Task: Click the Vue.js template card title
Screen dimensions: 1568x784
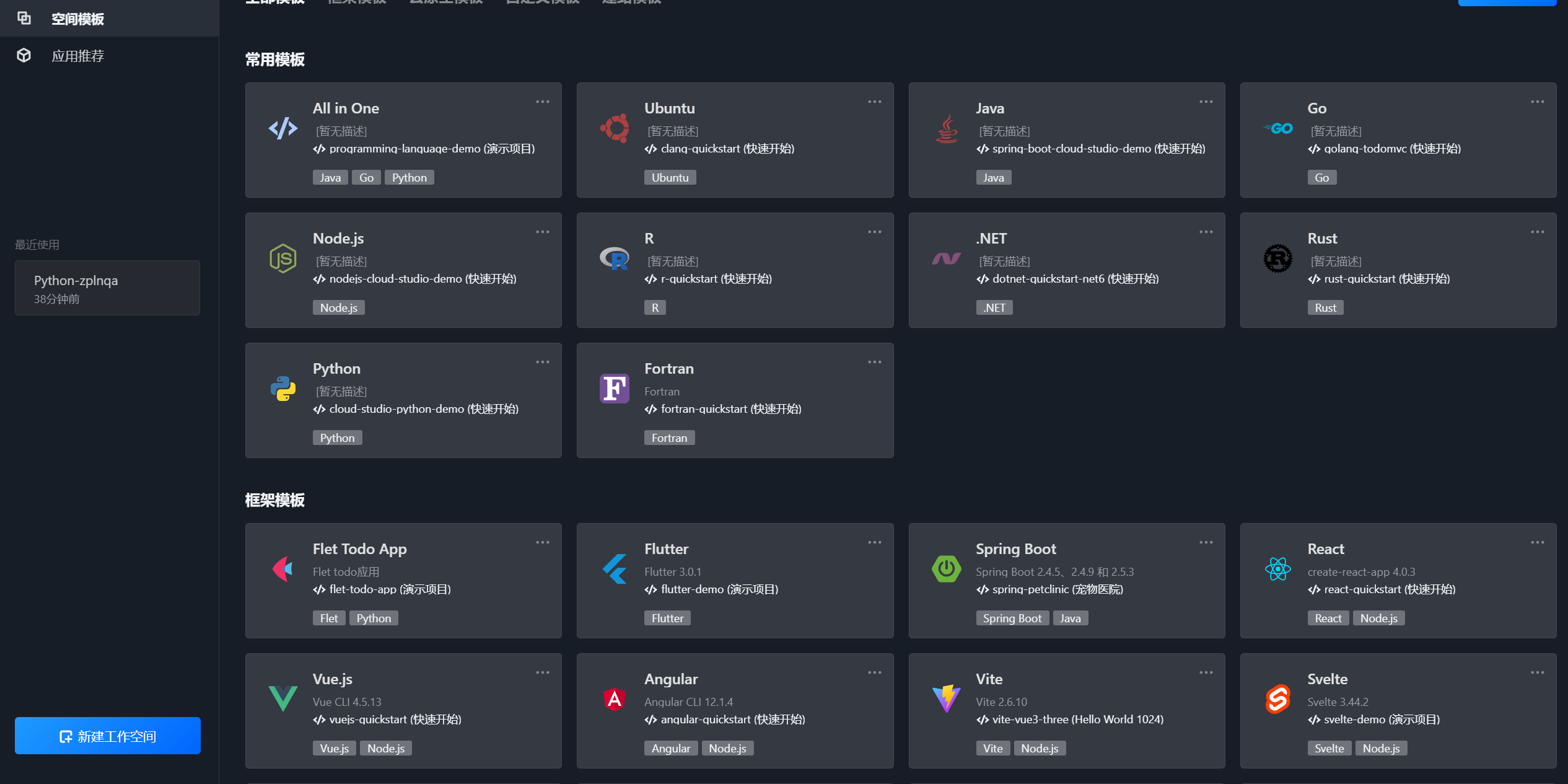Action: (332, 679)
